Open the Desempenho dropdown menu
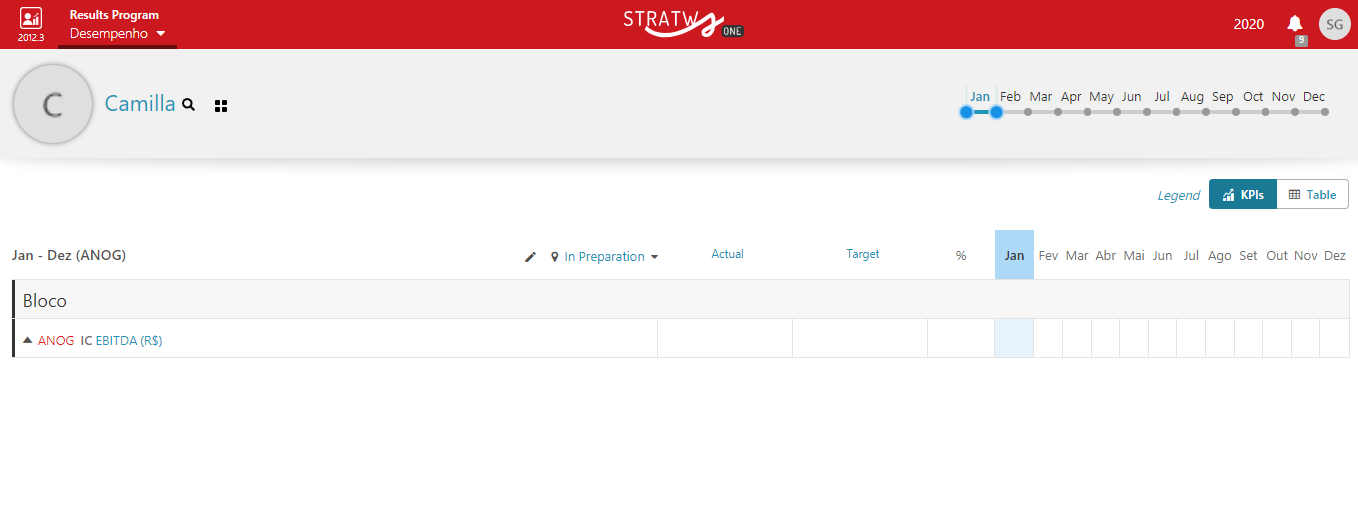The width and height of the screenshot is (1358, 508). tap(117, 34)
